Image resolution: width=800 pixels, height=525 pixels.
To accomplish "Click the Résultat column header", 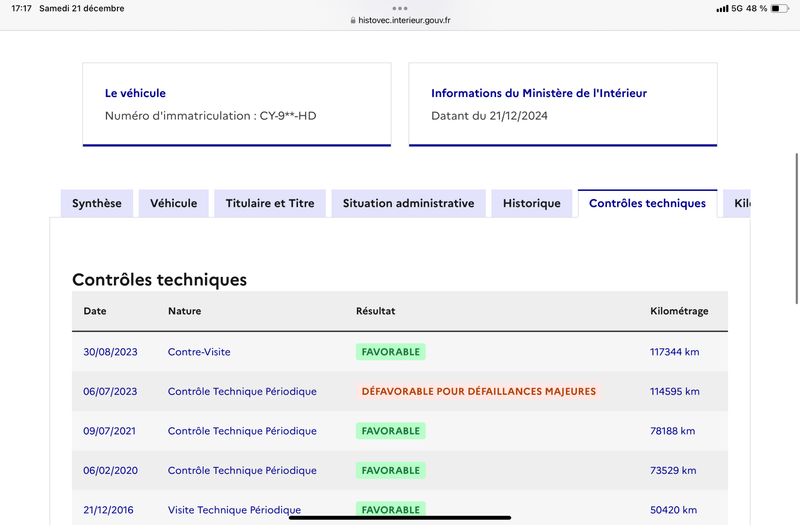I will 376,311.
